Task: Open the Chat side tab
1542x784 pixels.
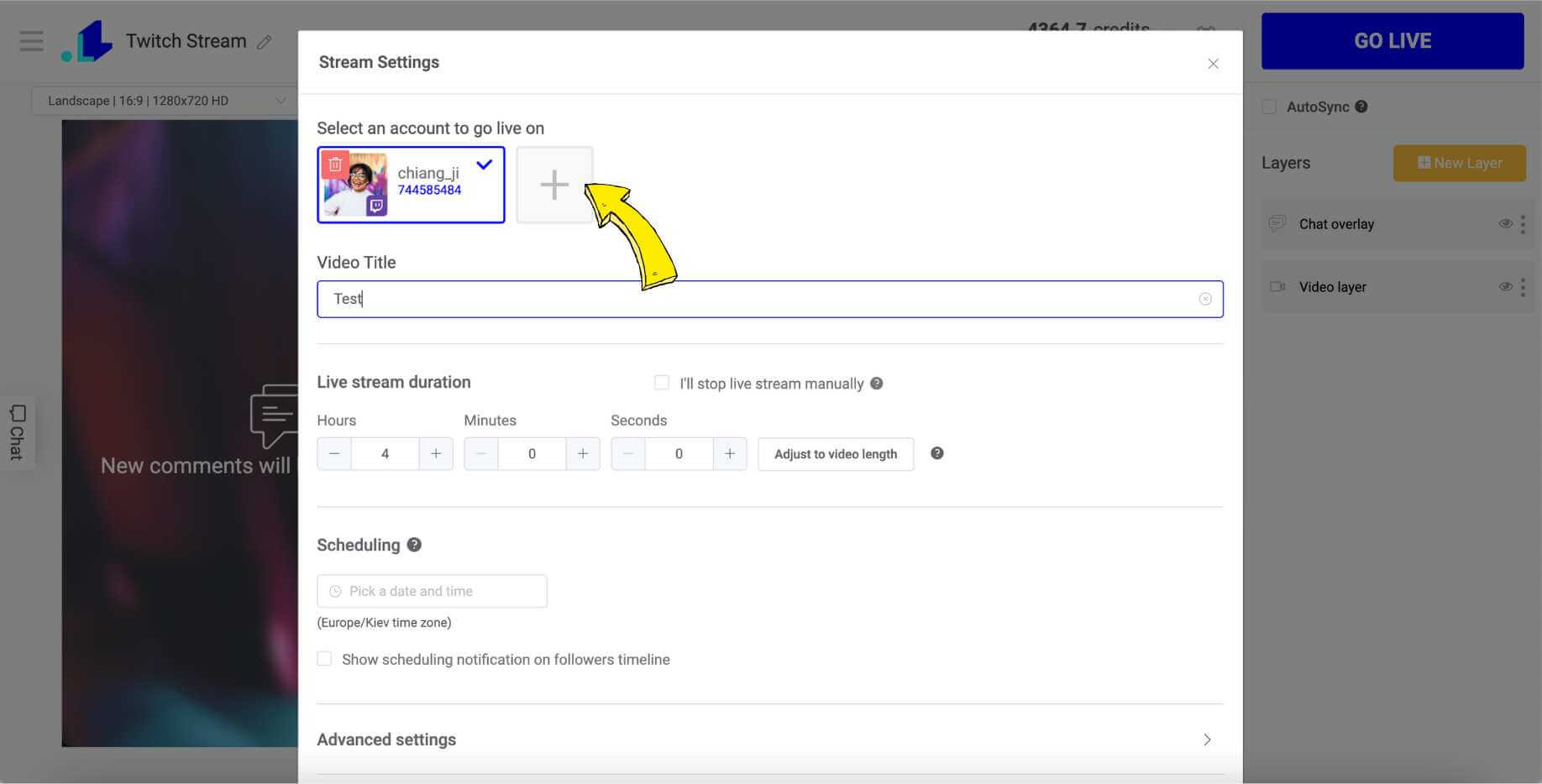Action: pyautogui.click(x=17, y=431)
